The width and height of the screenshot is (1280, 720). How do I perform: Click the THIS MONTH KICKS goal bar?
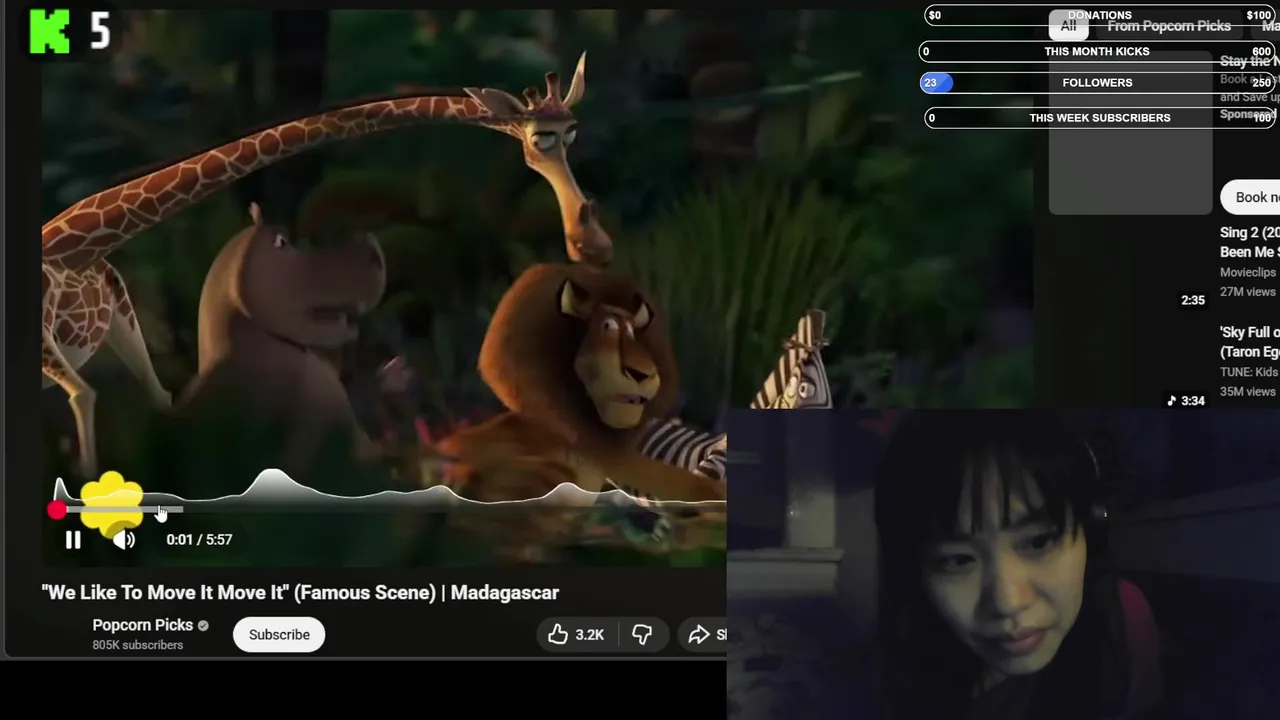[1097, 51]
